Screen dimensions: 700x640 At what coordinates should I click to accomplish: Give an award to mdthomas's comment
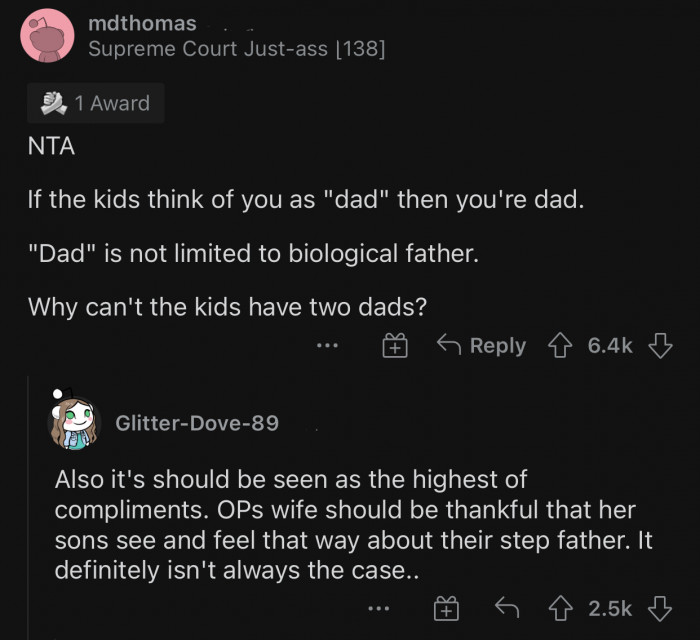(x=395, y=347)
